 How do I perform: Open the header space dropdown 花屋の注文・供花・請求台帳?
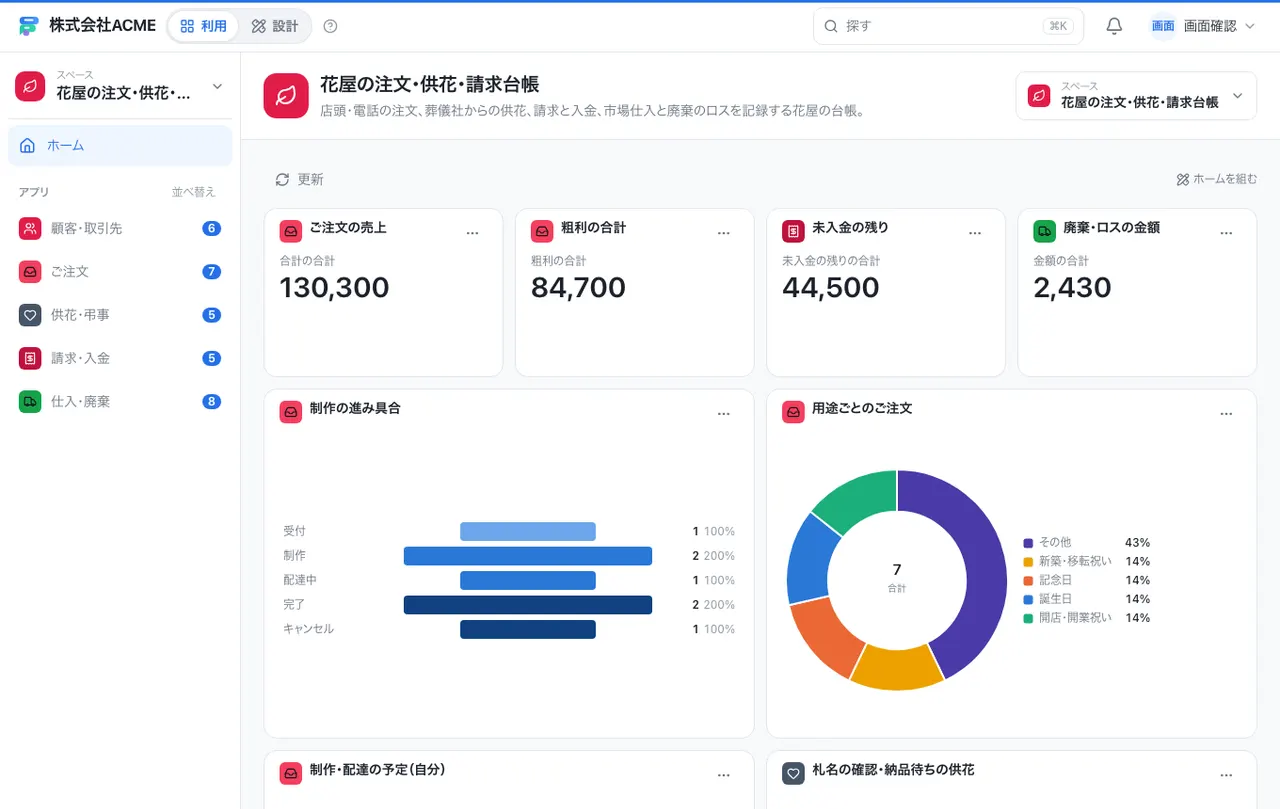click(1136, 96)
